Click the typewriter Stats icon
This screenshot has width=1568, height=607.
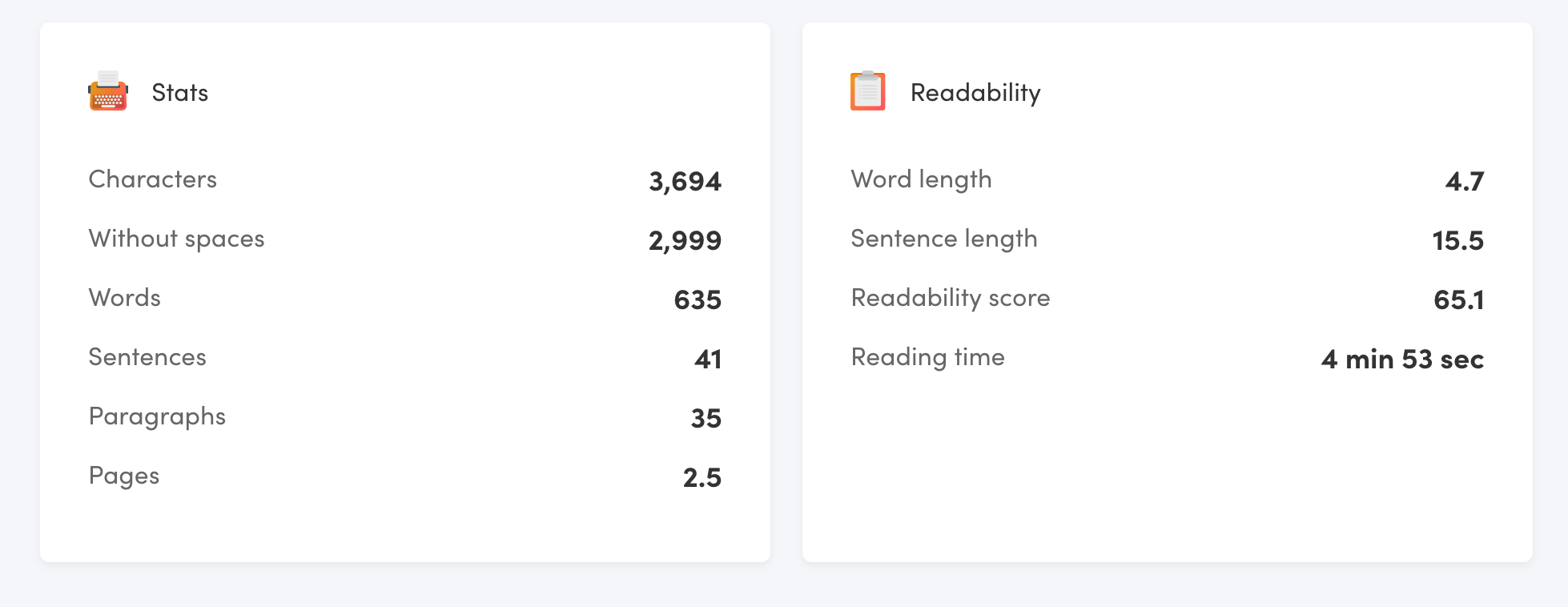[x=108, y=90]
